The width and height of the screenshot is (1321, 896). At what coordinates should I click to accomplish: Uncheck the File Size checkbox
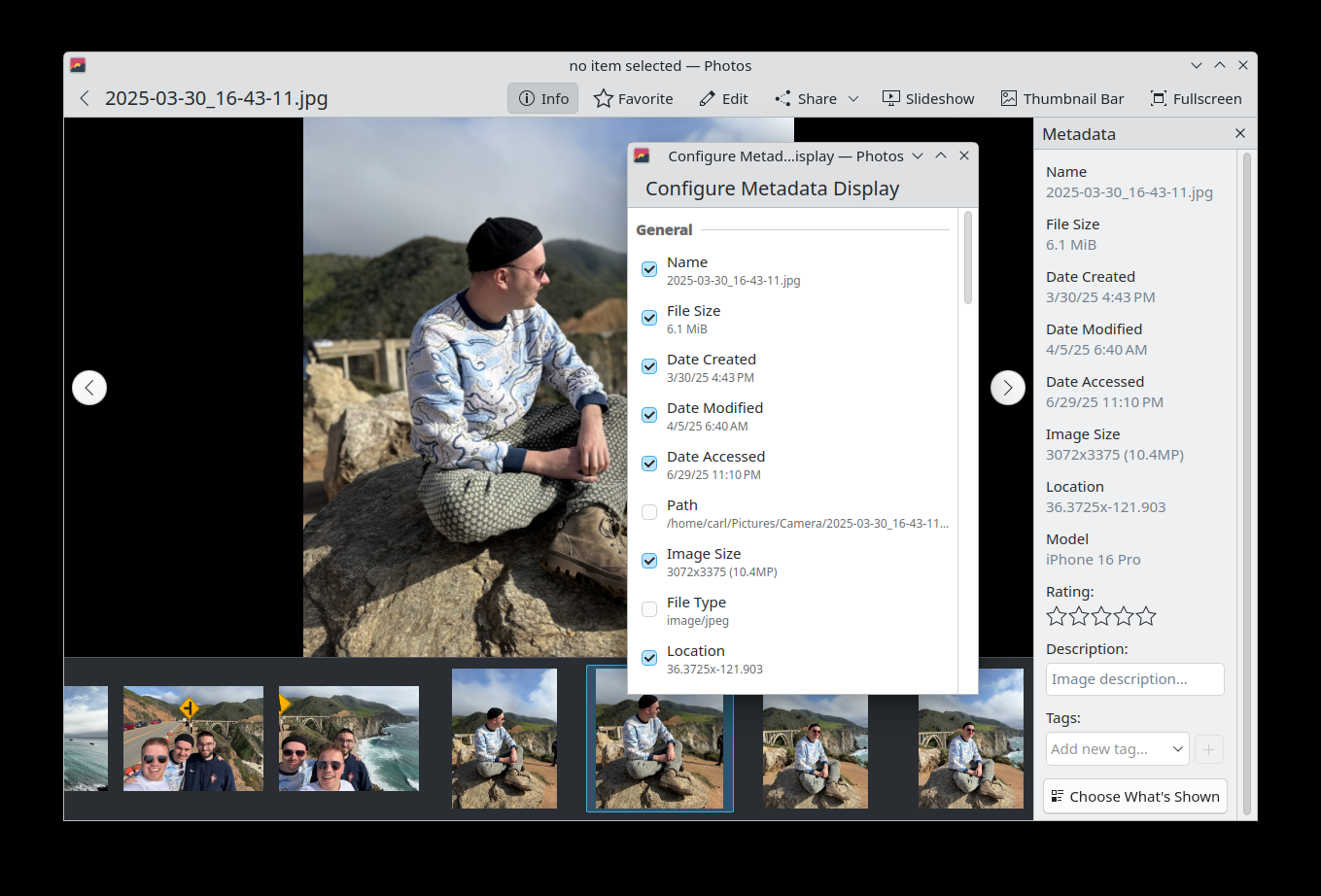tap(649, 318)
